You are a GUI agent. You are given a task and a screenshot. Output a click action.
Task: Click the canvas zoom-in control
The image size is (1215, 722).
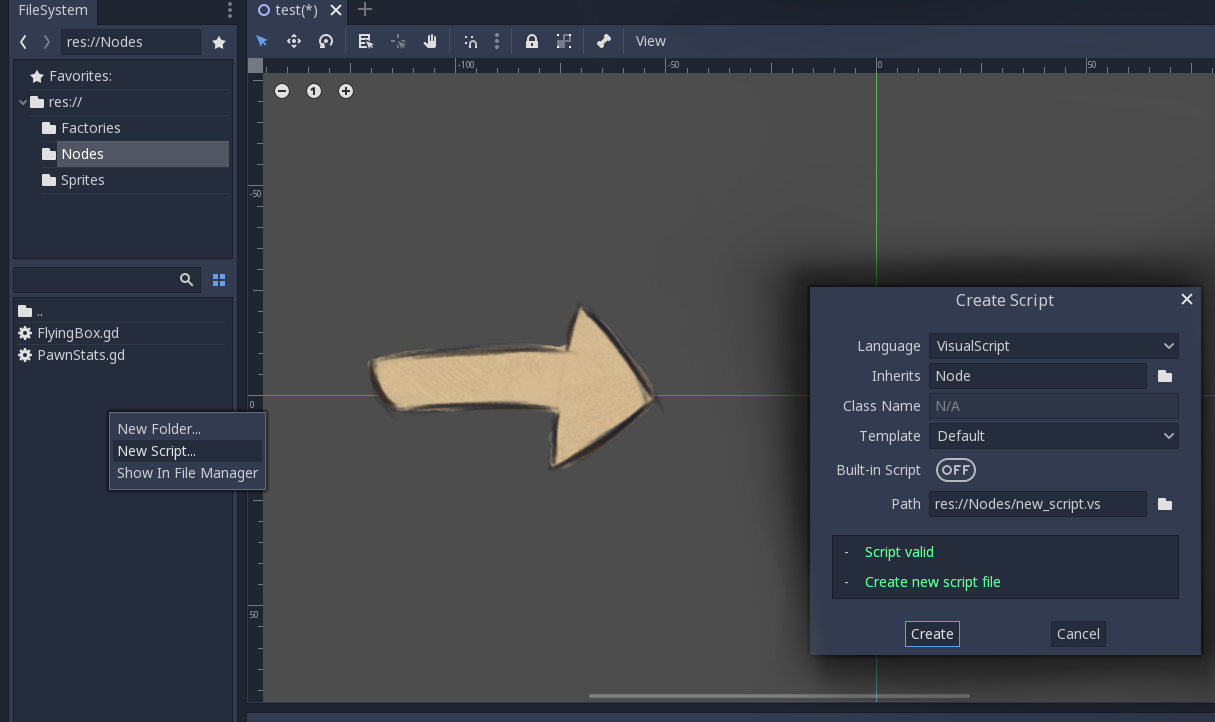click(x=345, y=91)
